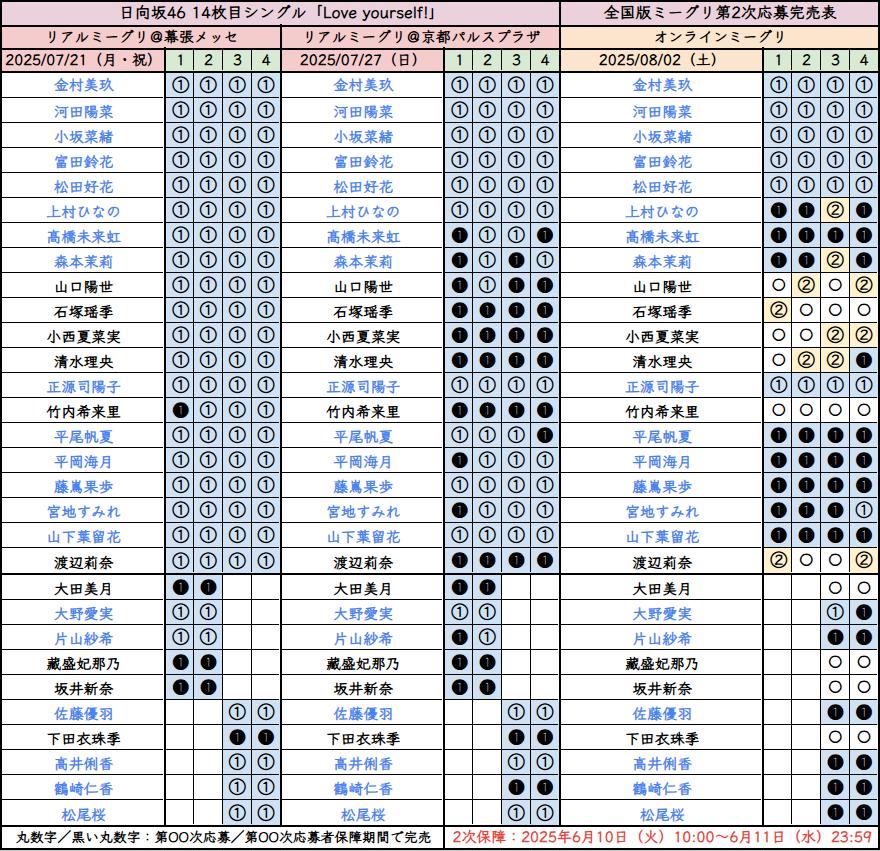Select 藤嶌果歩 in the 京都パルスプラザ list
Image resolution: width=880 pixels, height=851 pixels.
point(363,486)
